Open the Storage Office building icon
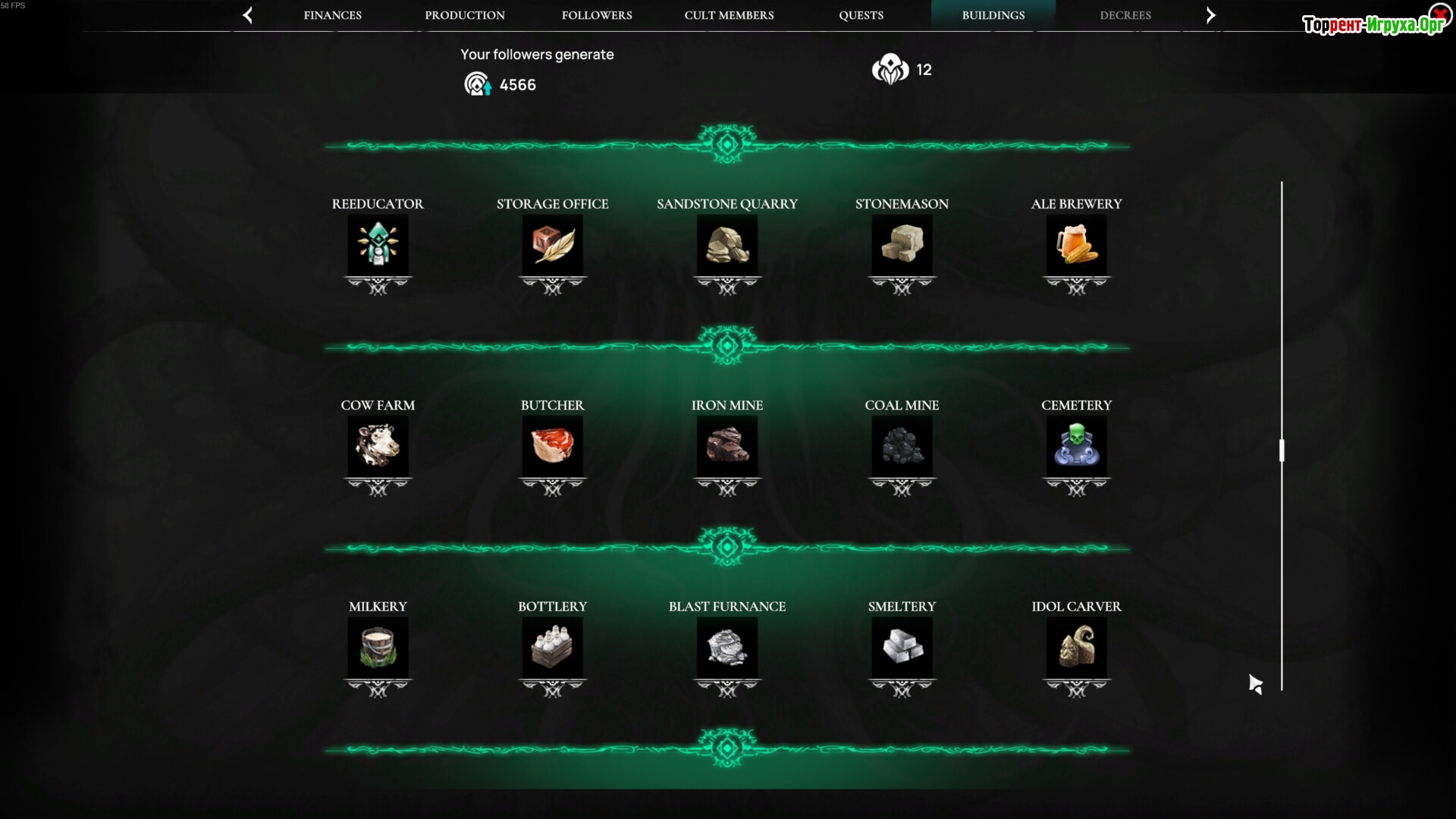The image size is (1456, 819). pyautogui.click(x=552, y=245)
